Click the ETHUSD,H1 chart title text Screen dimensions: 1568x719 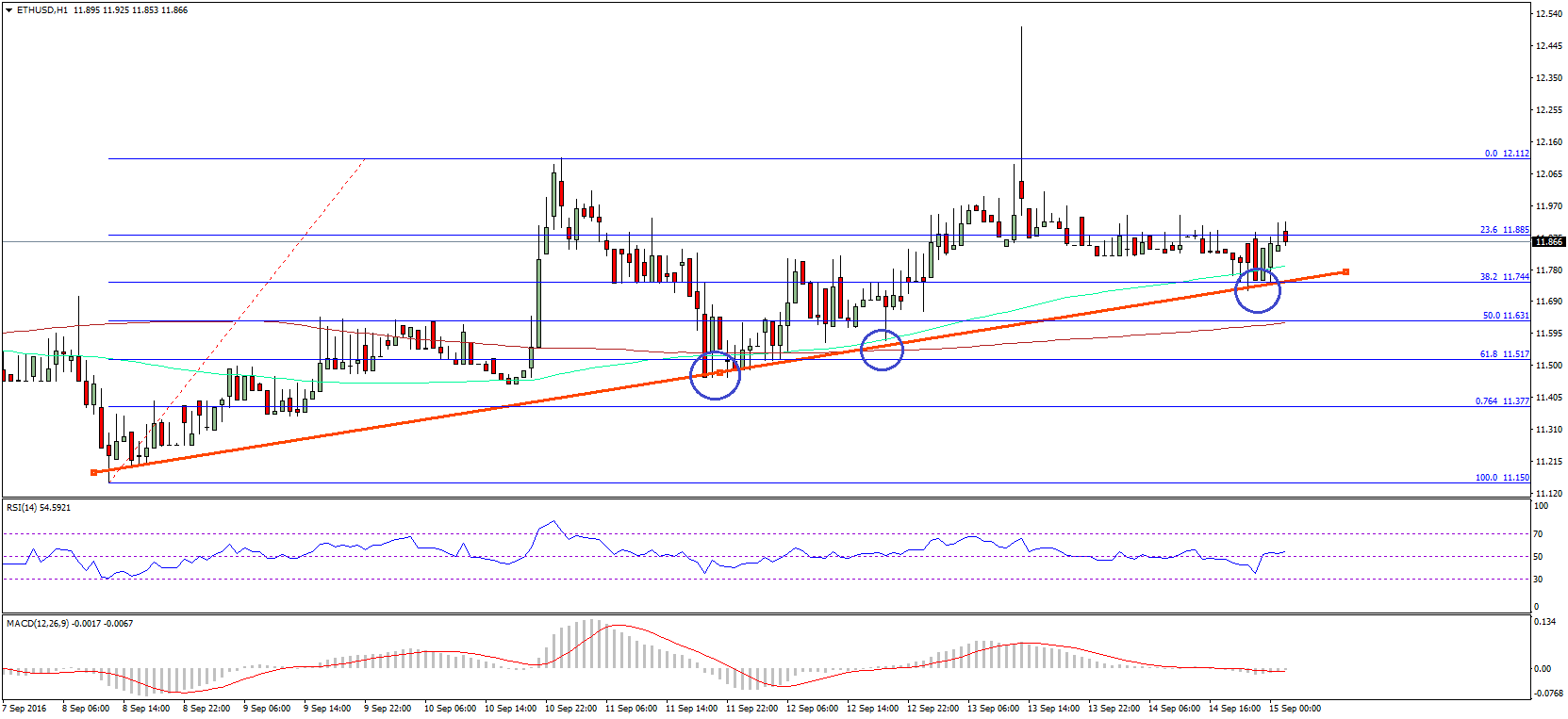tap(41, 10)
